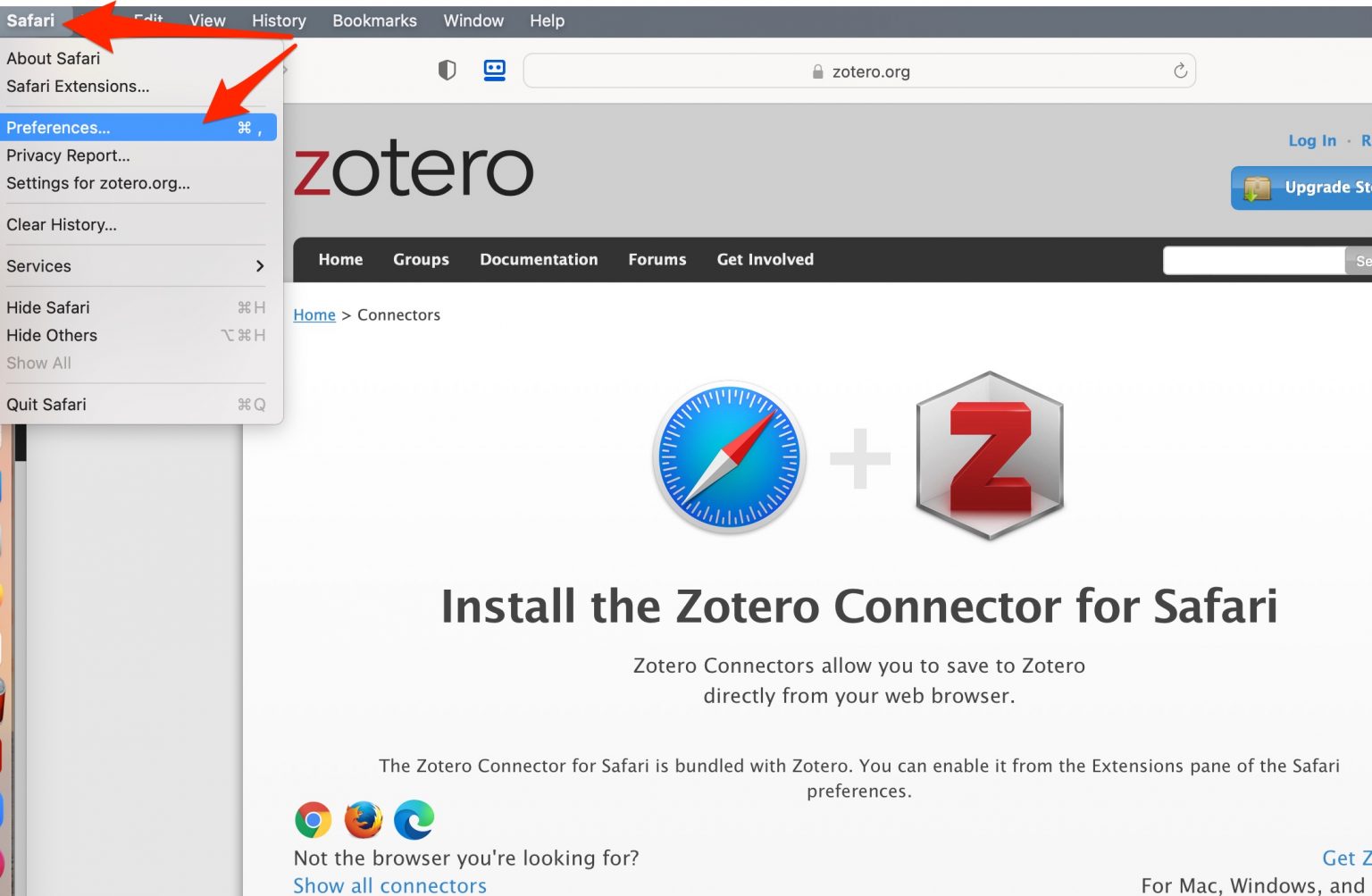Image resolution: width=1372 pixels, height=896 pixels.
Task: Choose Safari Extensions... menu item
Action: point(139,86)
